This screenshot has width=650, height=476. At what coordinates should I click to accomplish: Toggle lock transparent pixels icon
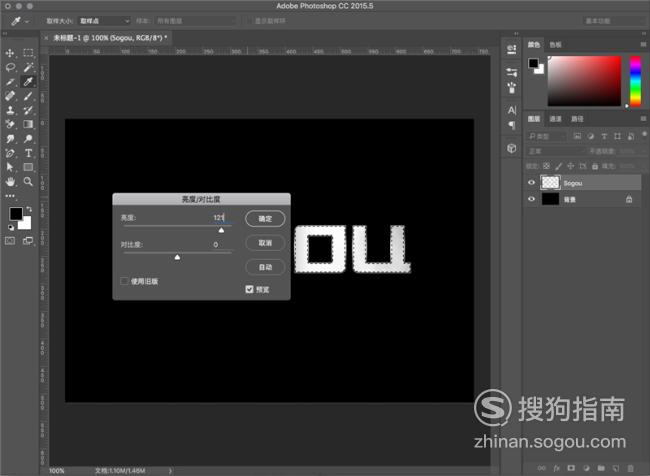click(547, 166)
